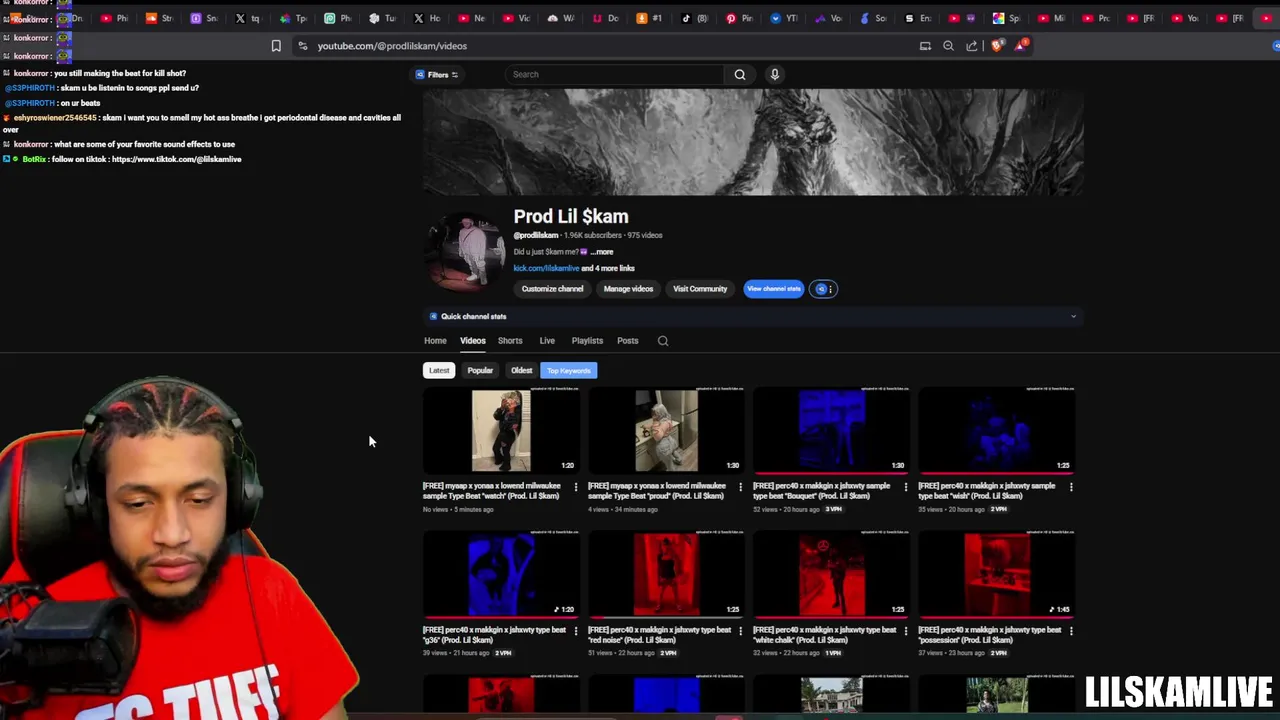The image size is (1280, 720).
Task: Click the channel banner image
Action: [752, 142]
